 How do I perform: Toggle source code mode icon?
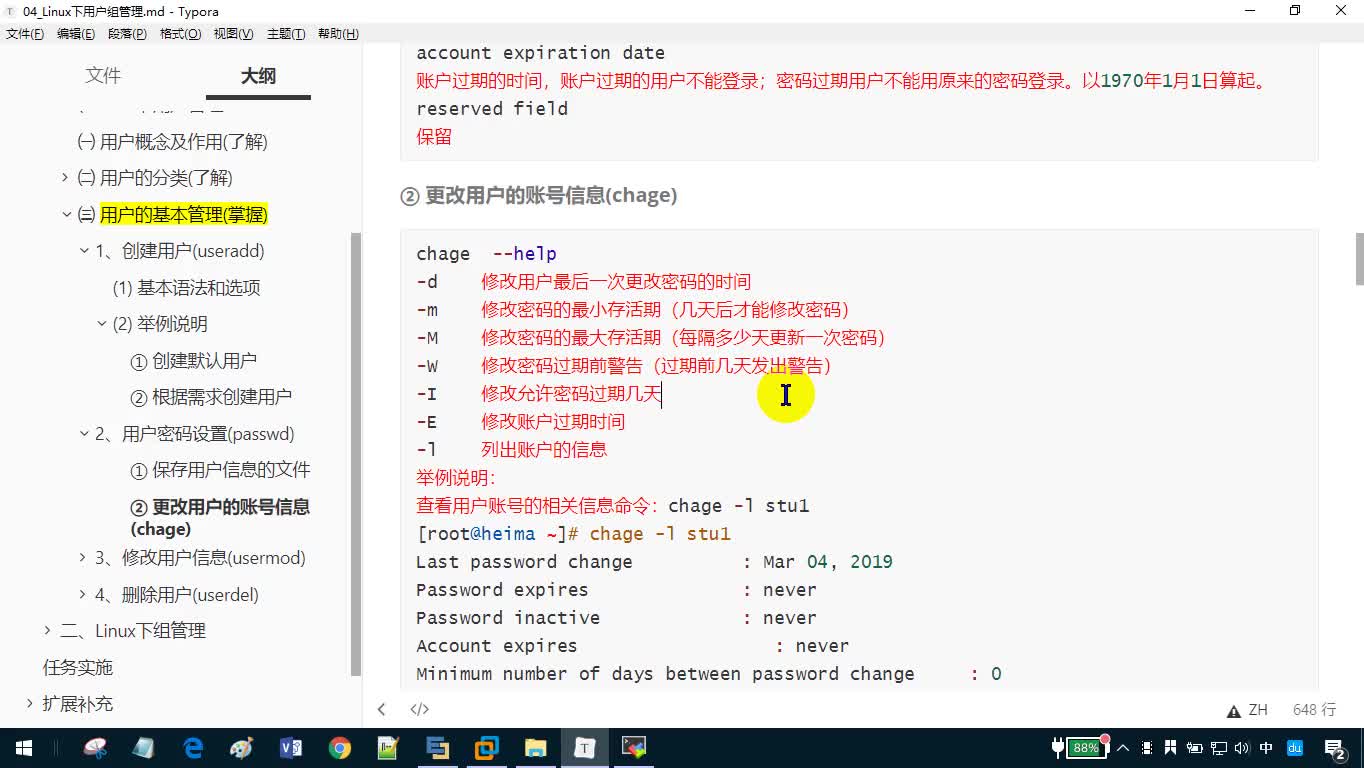(420, 709)
